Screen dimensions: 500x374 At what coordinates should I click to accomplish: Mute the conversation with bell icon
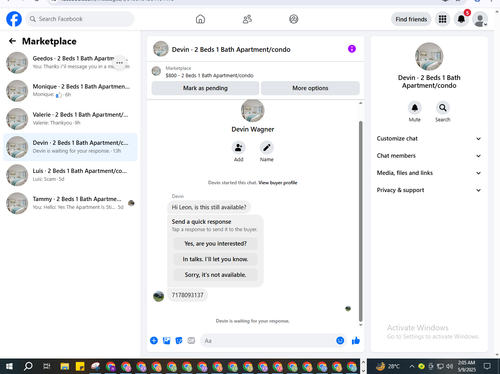click(415, 108)
